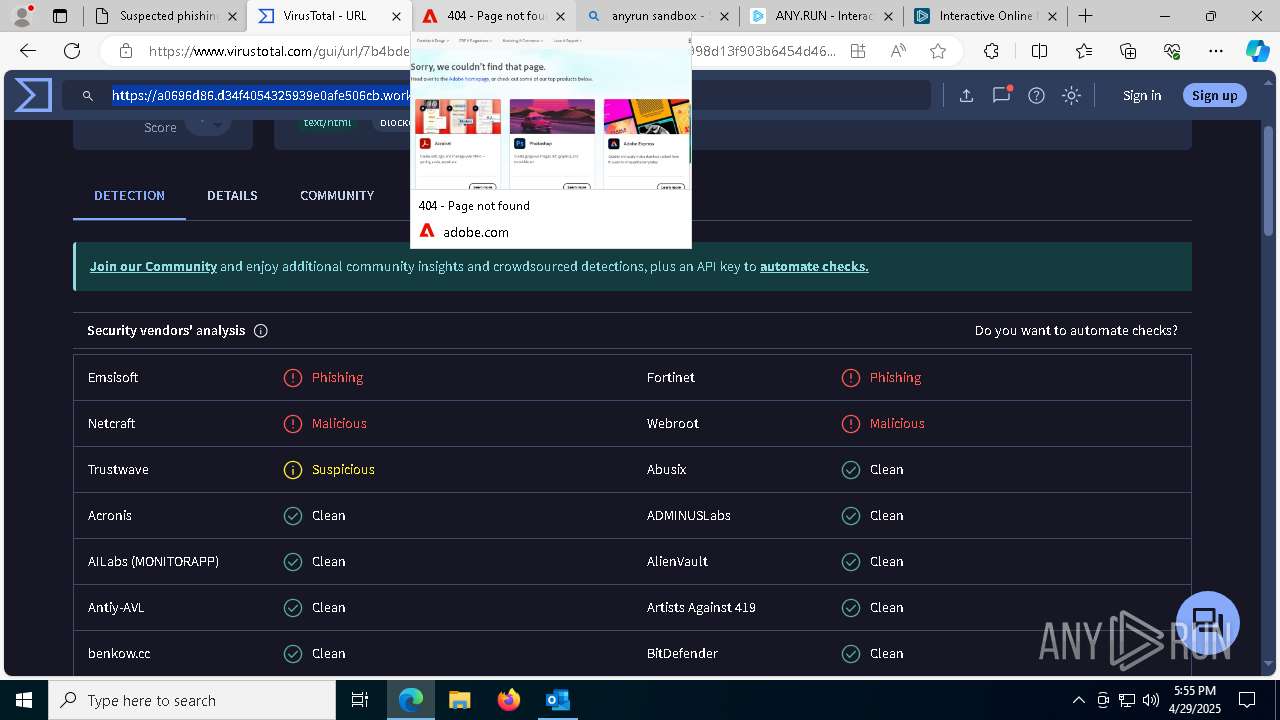Open Firefox from the taskbar
This screenshot has height=720, width=1280.
click(x=509, y=700)
